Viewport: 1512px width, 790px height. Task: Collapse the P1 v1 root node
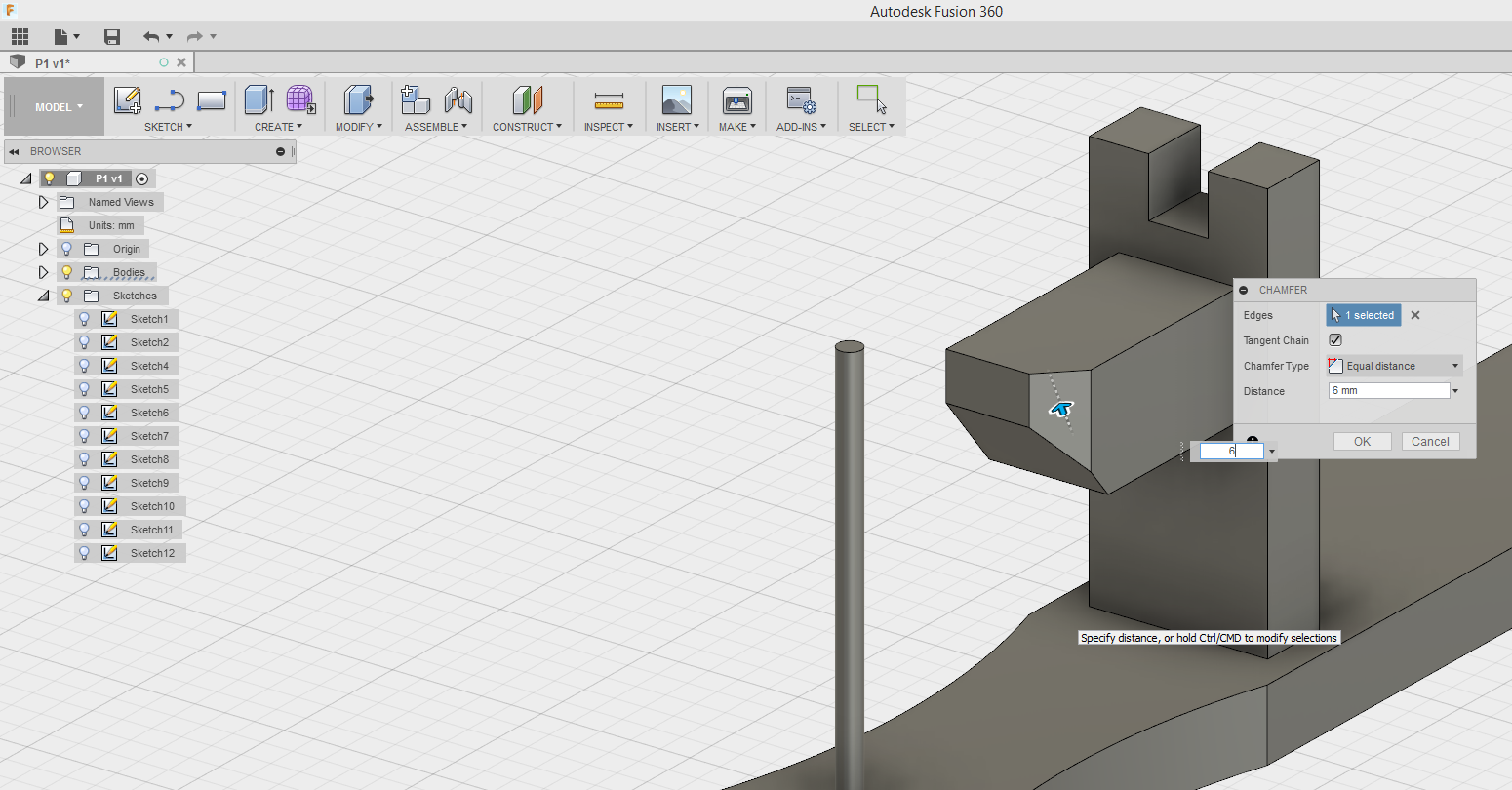pos(25,179)
